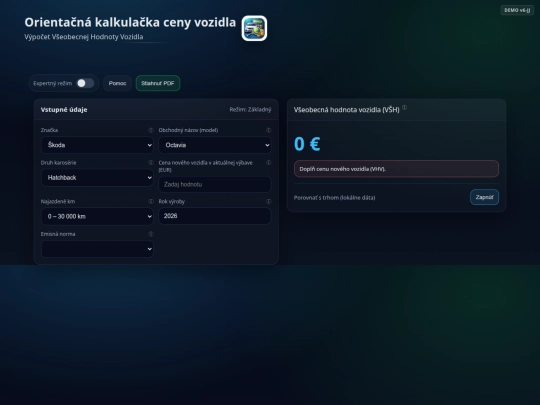The height and width of the screenshot is (405, 540).
Task: Click the car calculator app logo icon
Action: click(x=254, y=28)
